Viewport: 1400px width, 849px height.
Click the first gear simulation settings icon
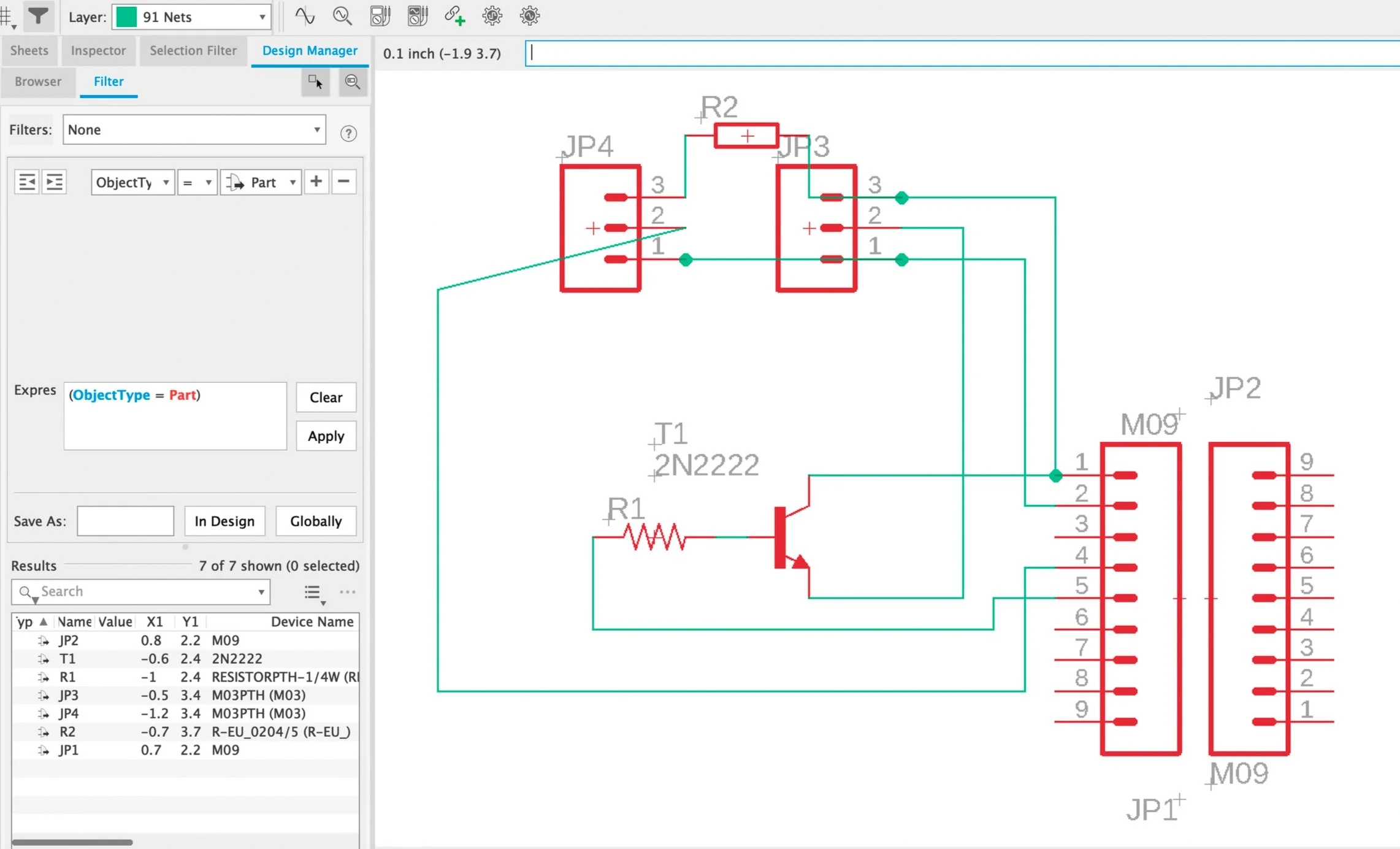point(492,16)
